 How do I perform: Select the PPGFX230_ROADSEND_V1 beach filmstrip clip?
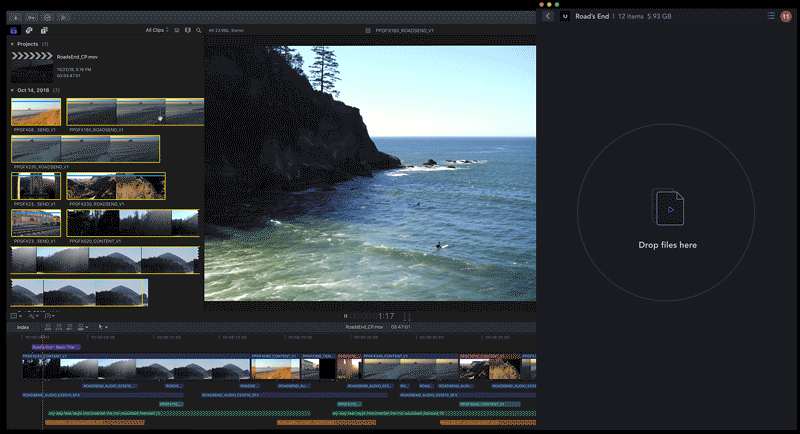pyautogui.click(x=85, y=149)
